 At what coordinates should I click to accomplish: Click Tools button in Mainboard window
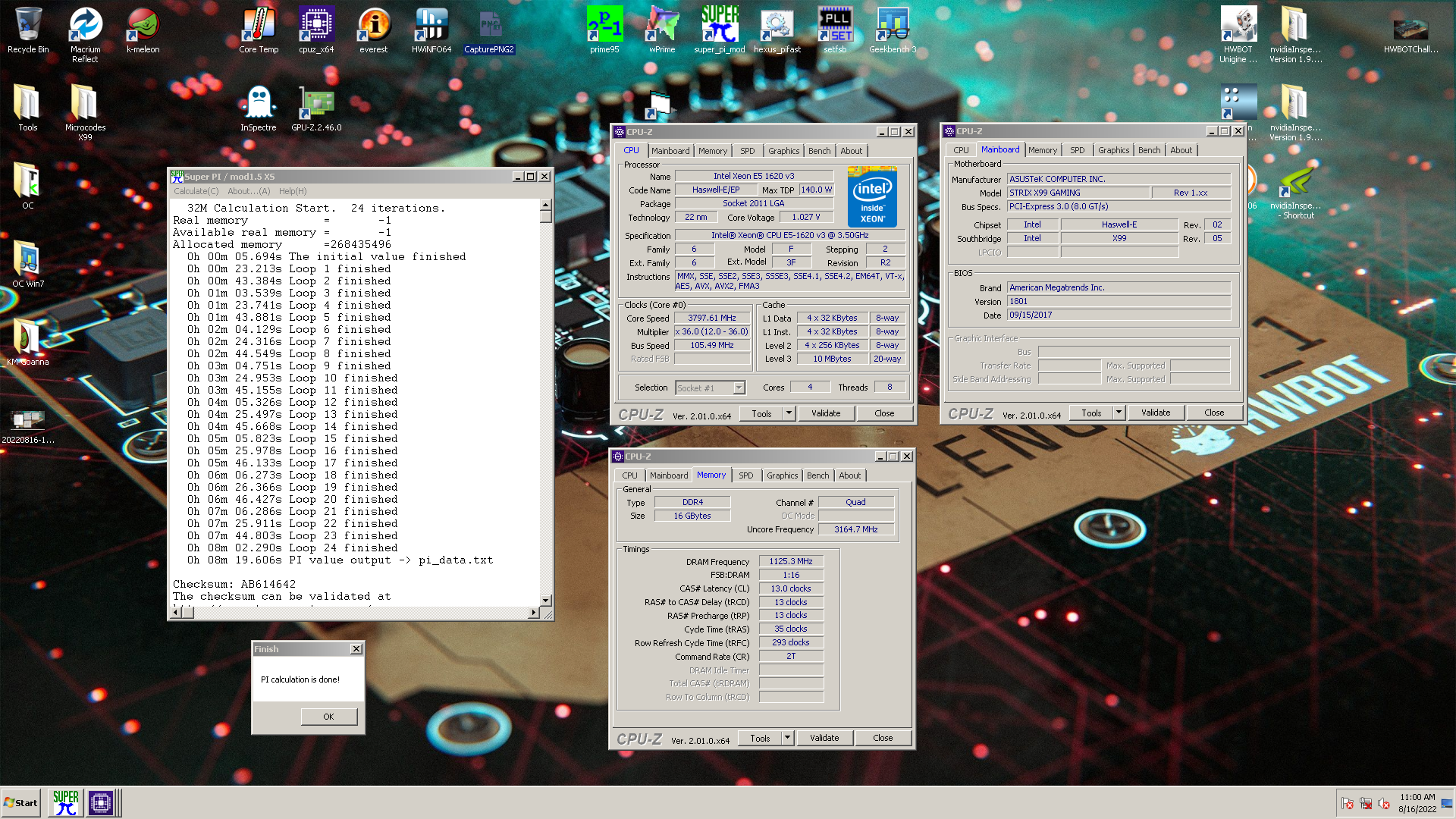click(1091, 413)
